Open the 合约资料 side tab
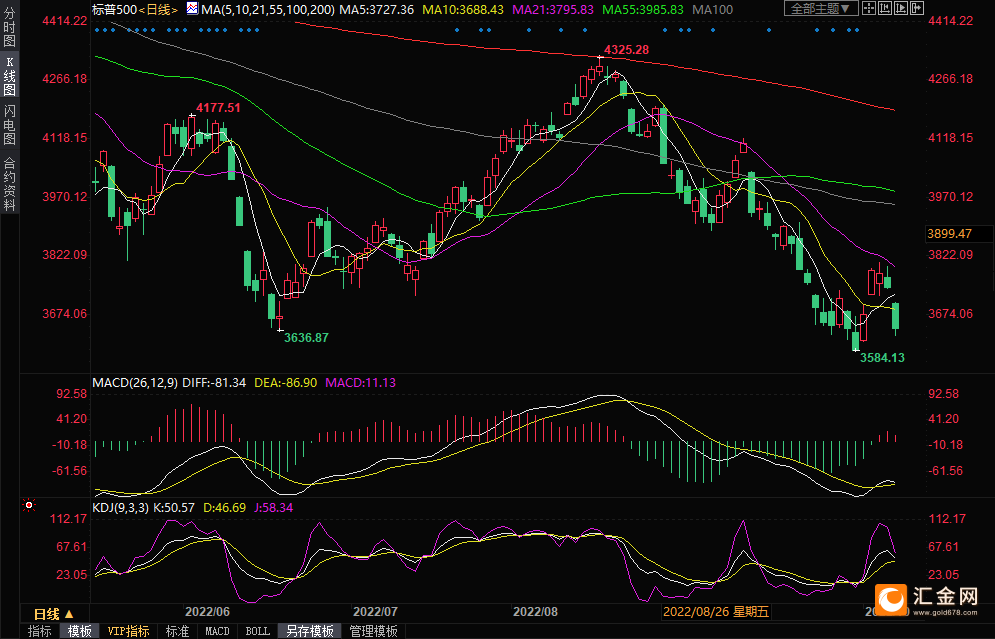Viewport: 995px width, 639px height. 9,183
